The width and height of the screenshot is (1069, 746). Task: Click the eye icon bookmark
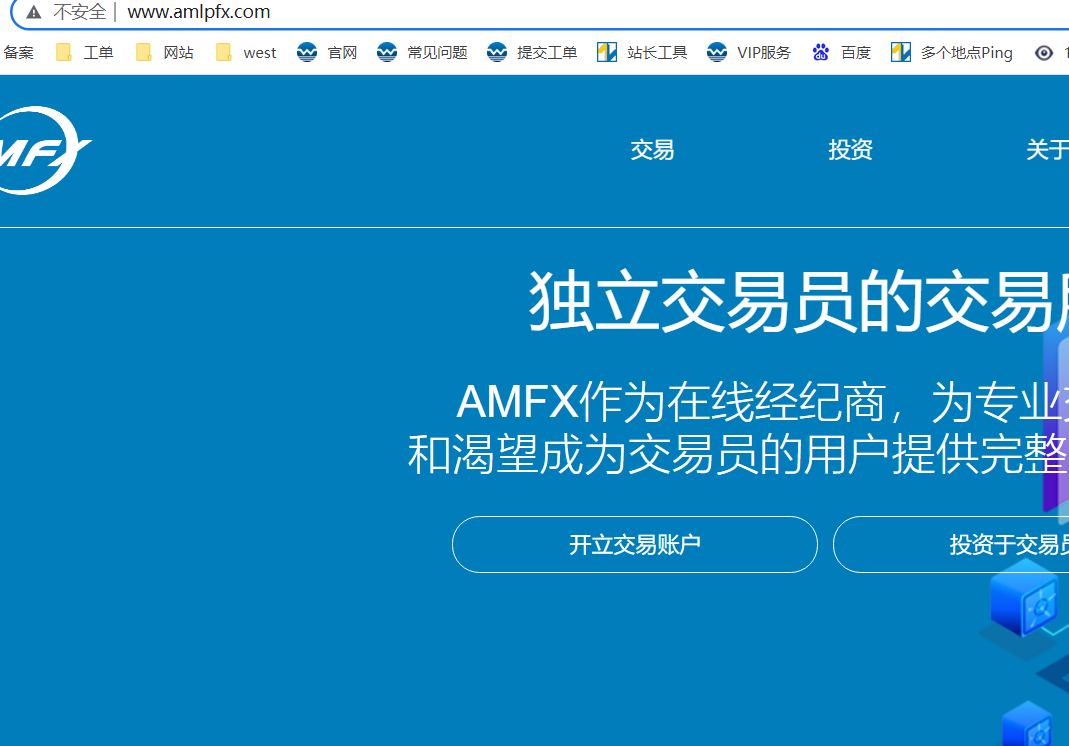(x=1044, y=53)
